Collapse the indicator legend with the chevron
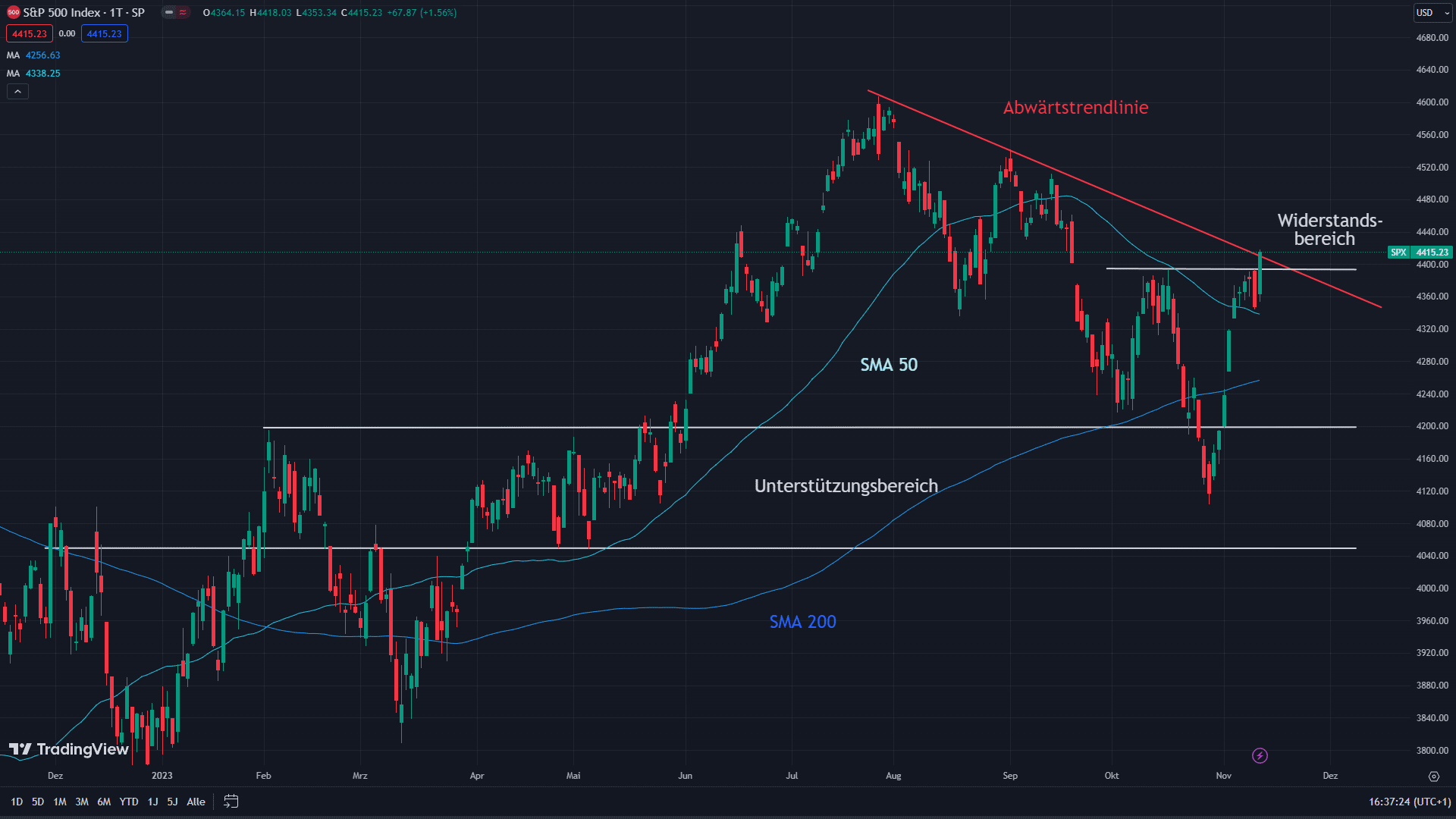 pyautogui.click(x=17, y=91)
